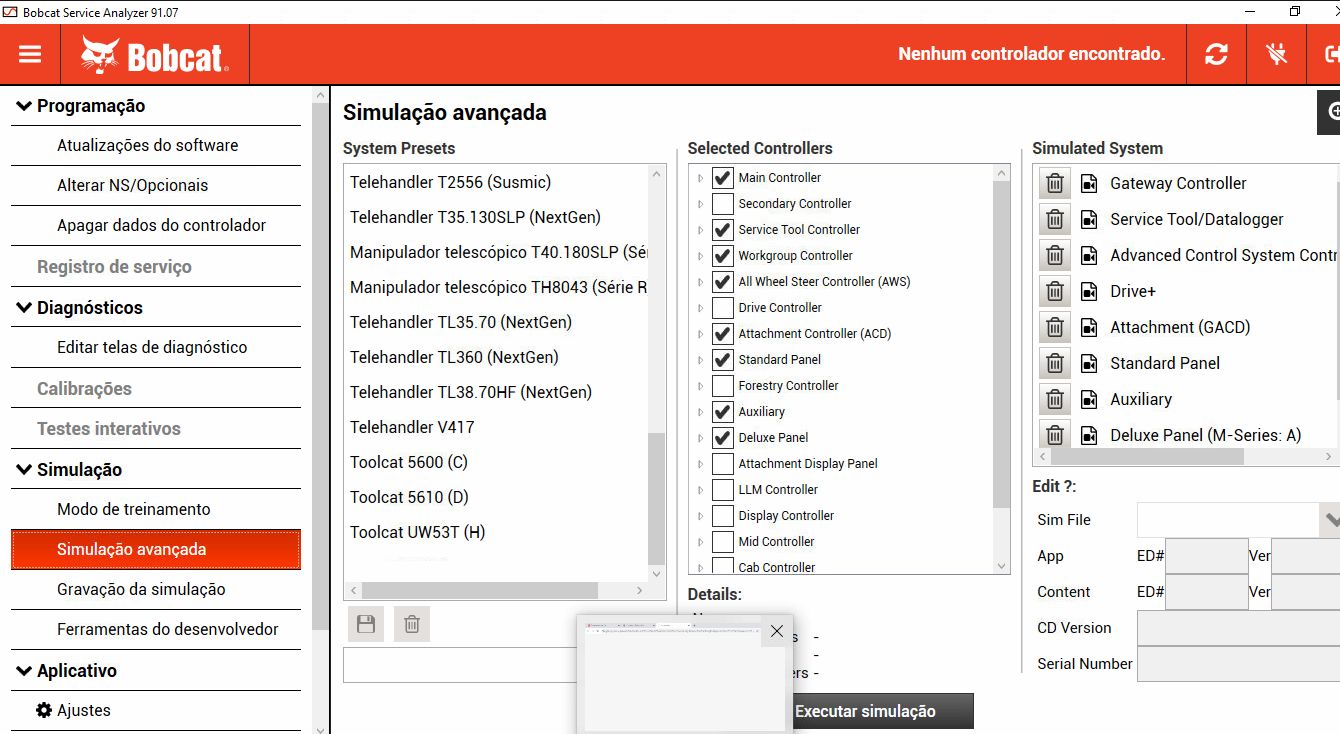Click file icon beside Standard Panel

pyautogui.click(x=1090, y=363)
